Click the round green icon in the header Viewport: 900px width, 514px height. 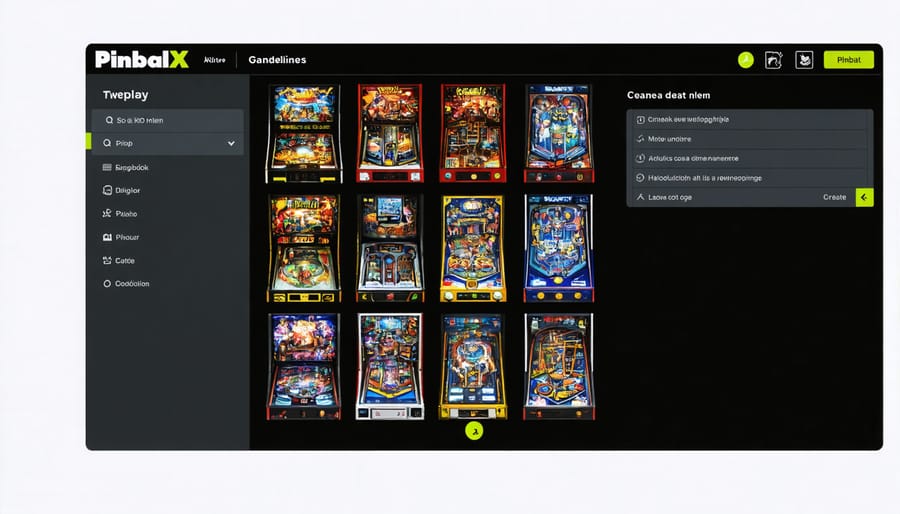746,60
